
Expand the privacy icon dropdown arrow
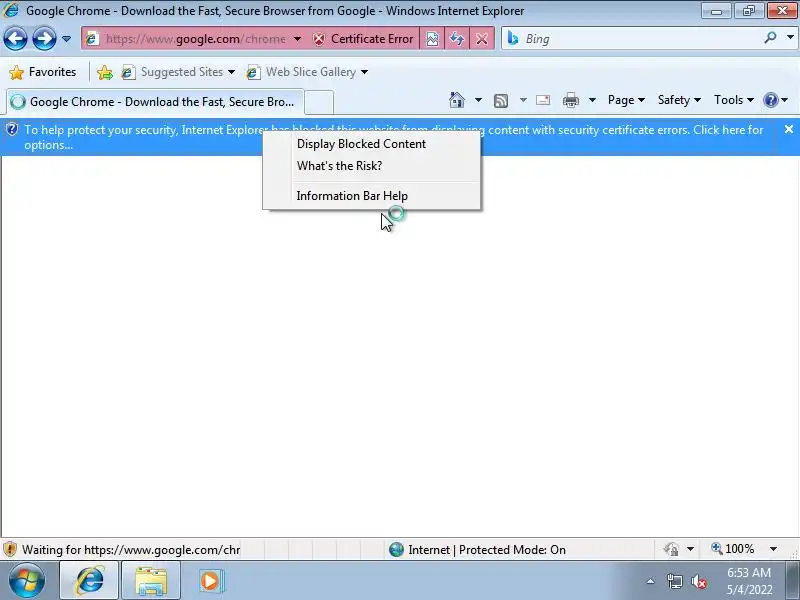pyautogui.click(x=690, y=549)
